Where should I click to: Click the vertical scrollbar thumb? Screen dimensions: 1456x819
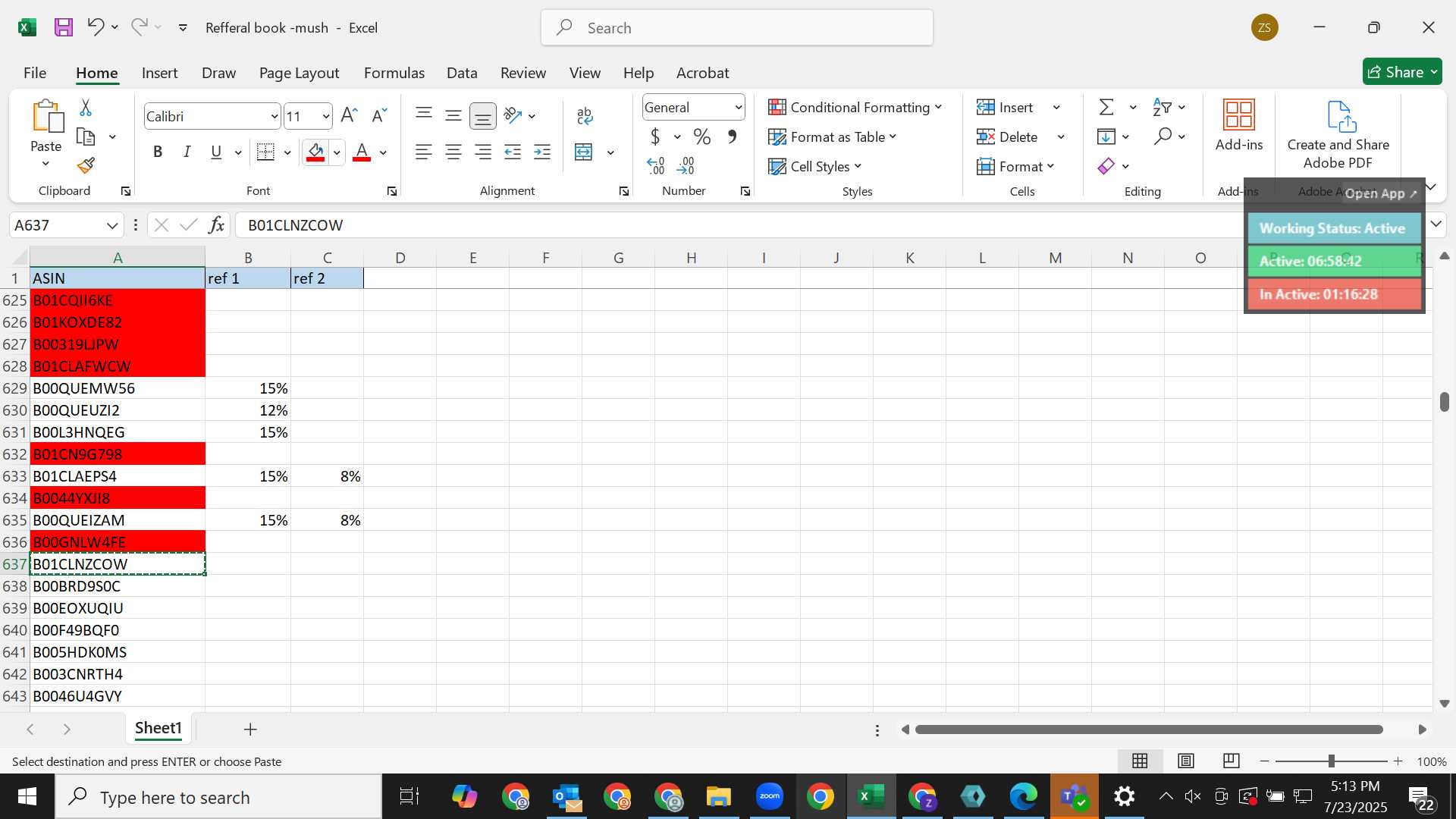tap(1445, 402)
